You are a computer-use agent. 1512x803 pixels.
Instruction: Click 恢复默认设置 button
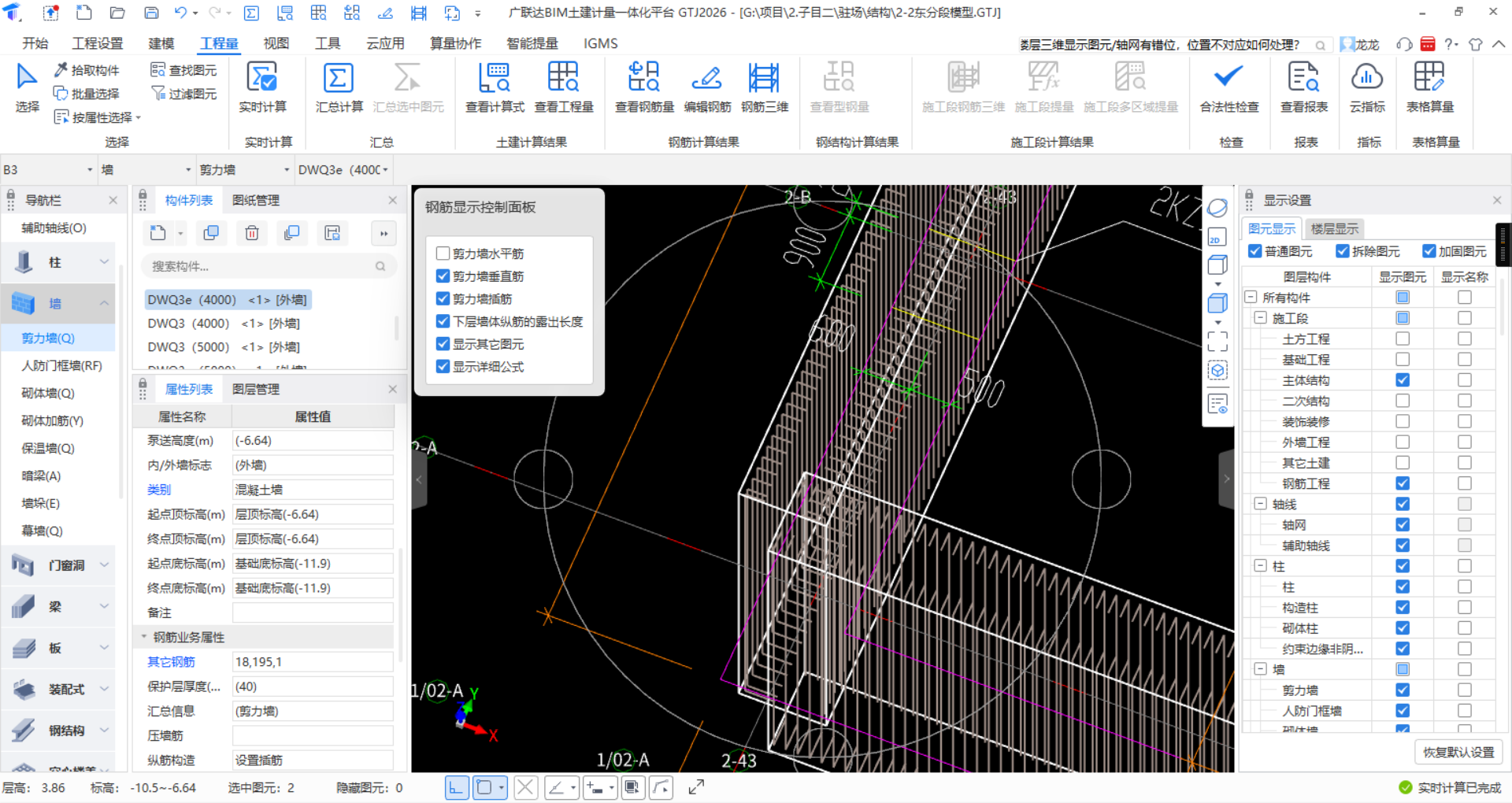tap(1458, 753)
